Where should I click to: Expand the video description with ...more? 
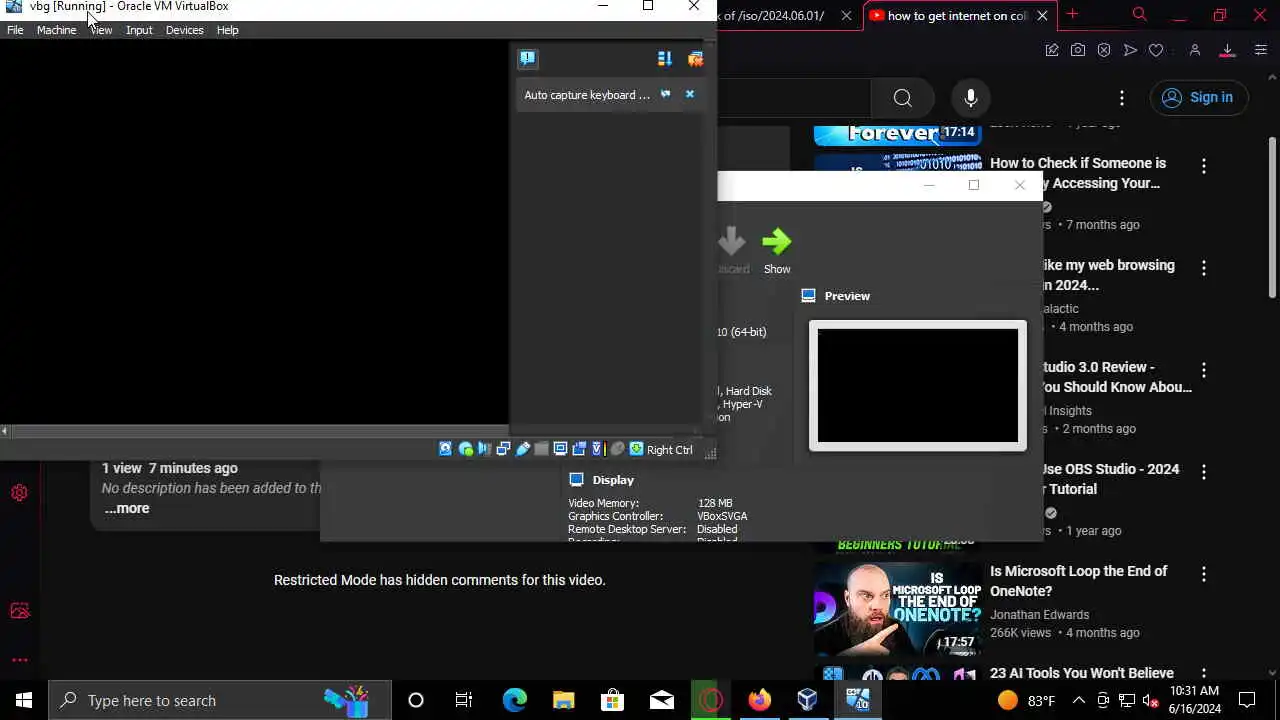(x=127, y=508)
